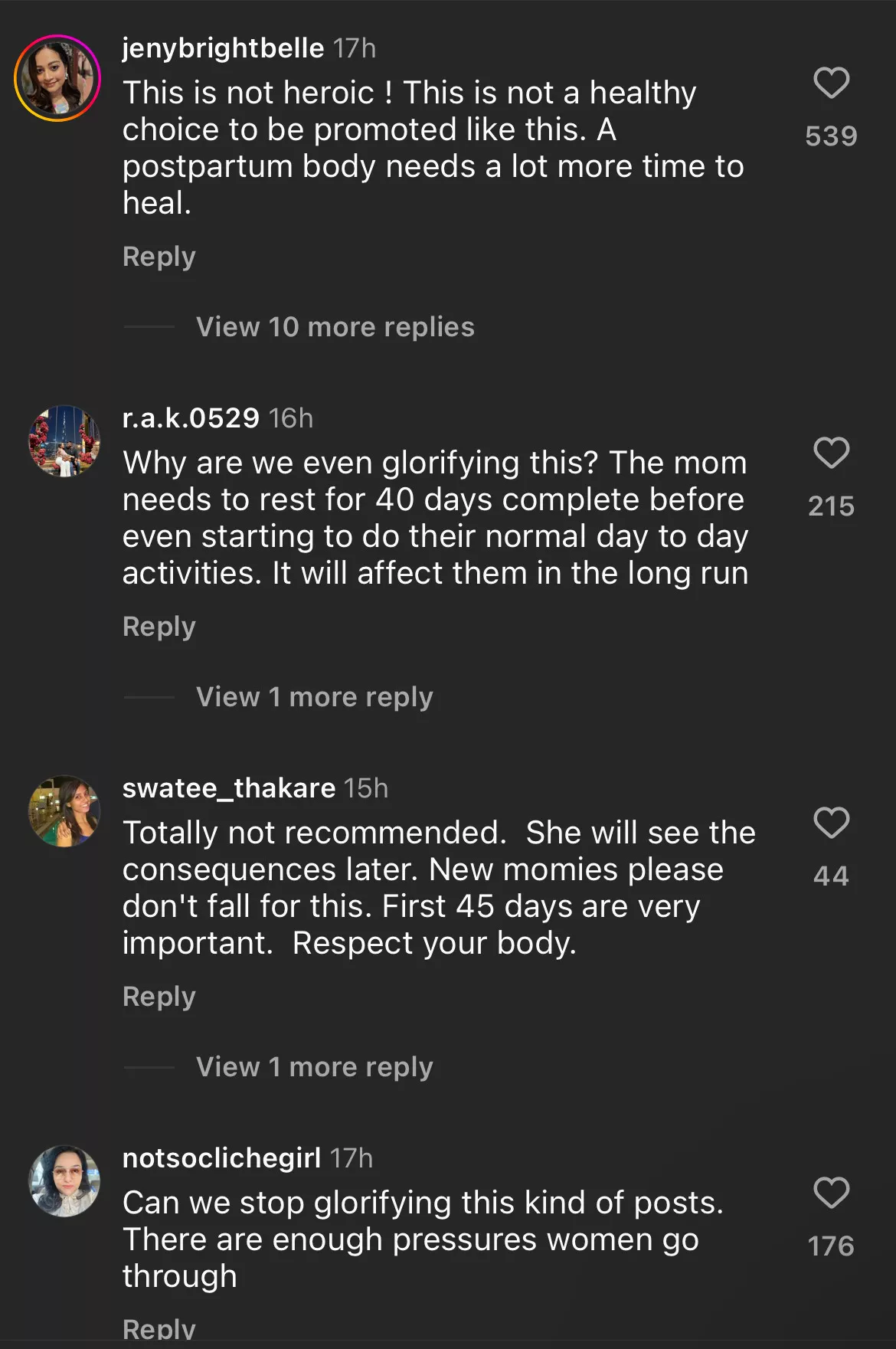This screenshot has height=1349, width=896.
Task: Tap the 539 like count
Action: click(831, 136)
